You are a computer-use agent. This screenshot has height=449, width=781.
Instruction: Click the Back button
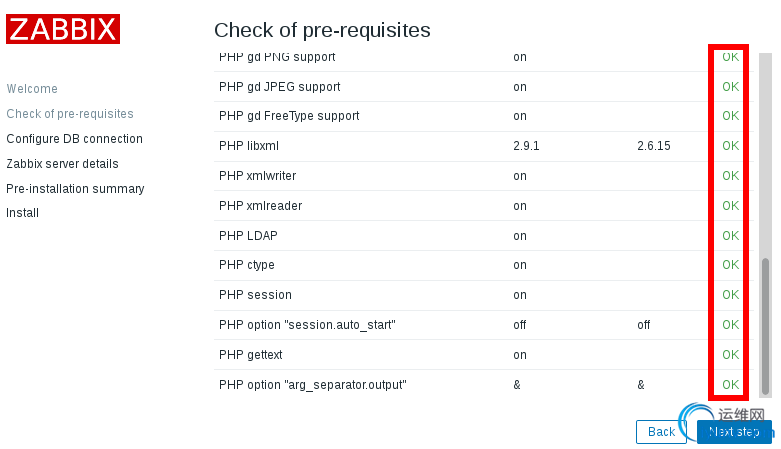tap(661, 431)
